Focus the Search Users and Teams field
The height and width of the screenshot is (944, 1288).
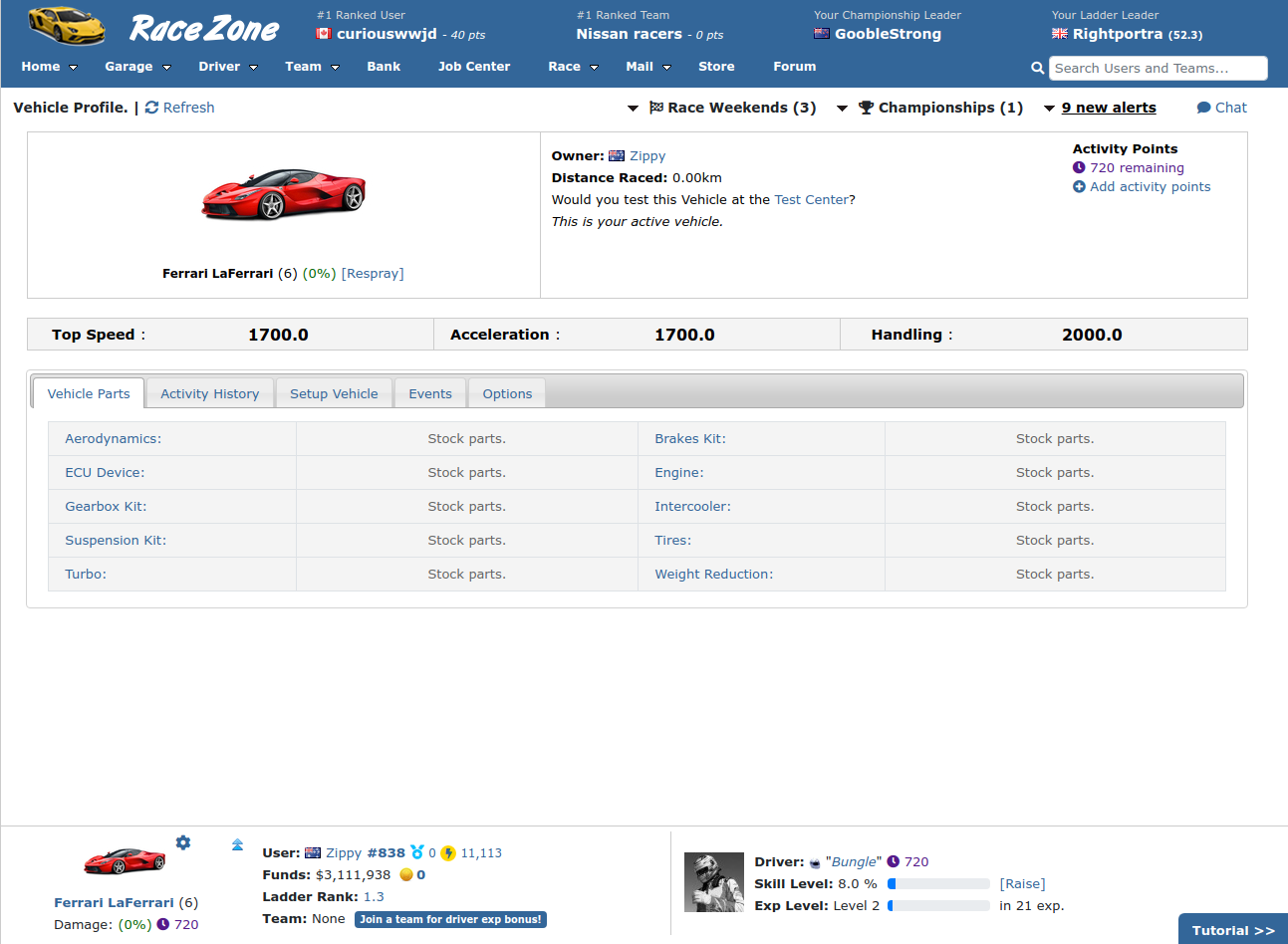pyautogui.click(x=1159, y=68)
